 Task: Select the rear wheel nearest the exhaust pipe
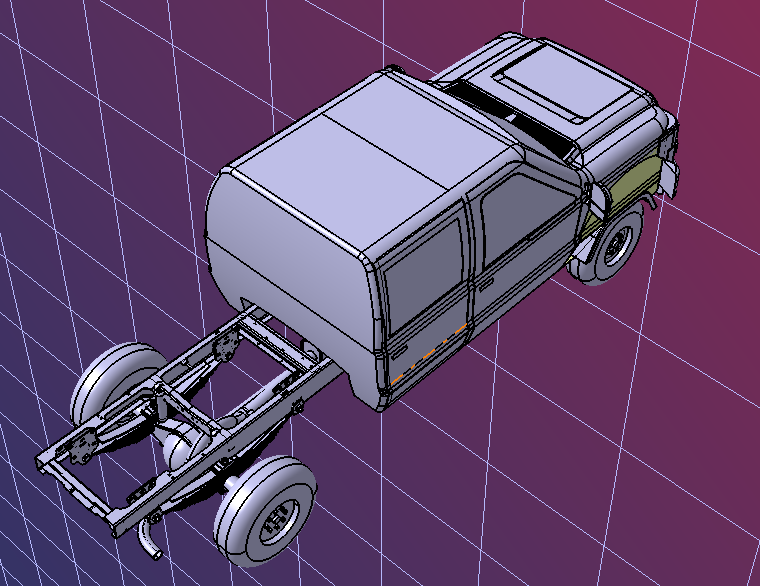[x=266, y=511]
